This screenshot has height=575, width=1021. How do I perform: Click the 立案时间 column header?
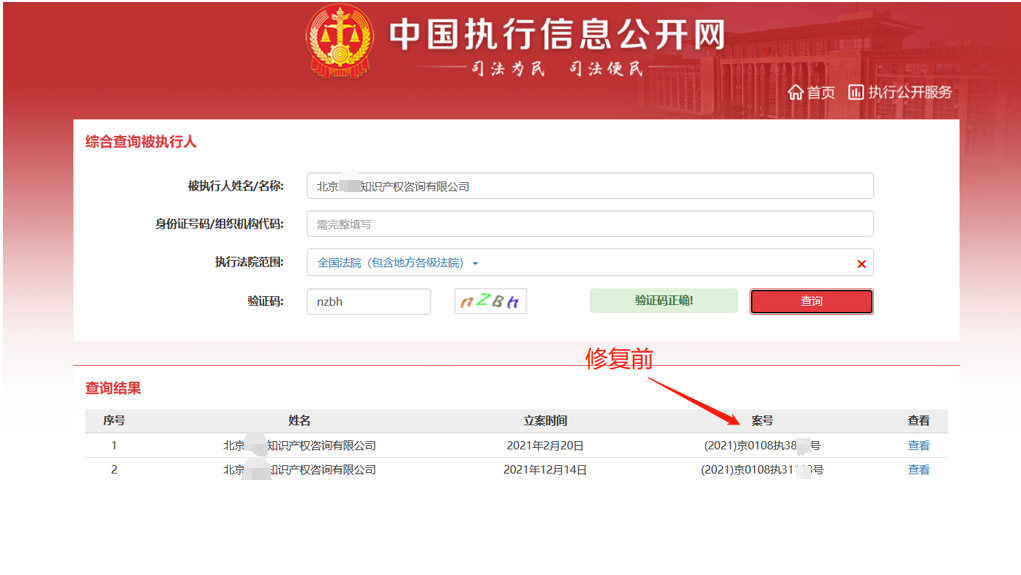point(545,421)
